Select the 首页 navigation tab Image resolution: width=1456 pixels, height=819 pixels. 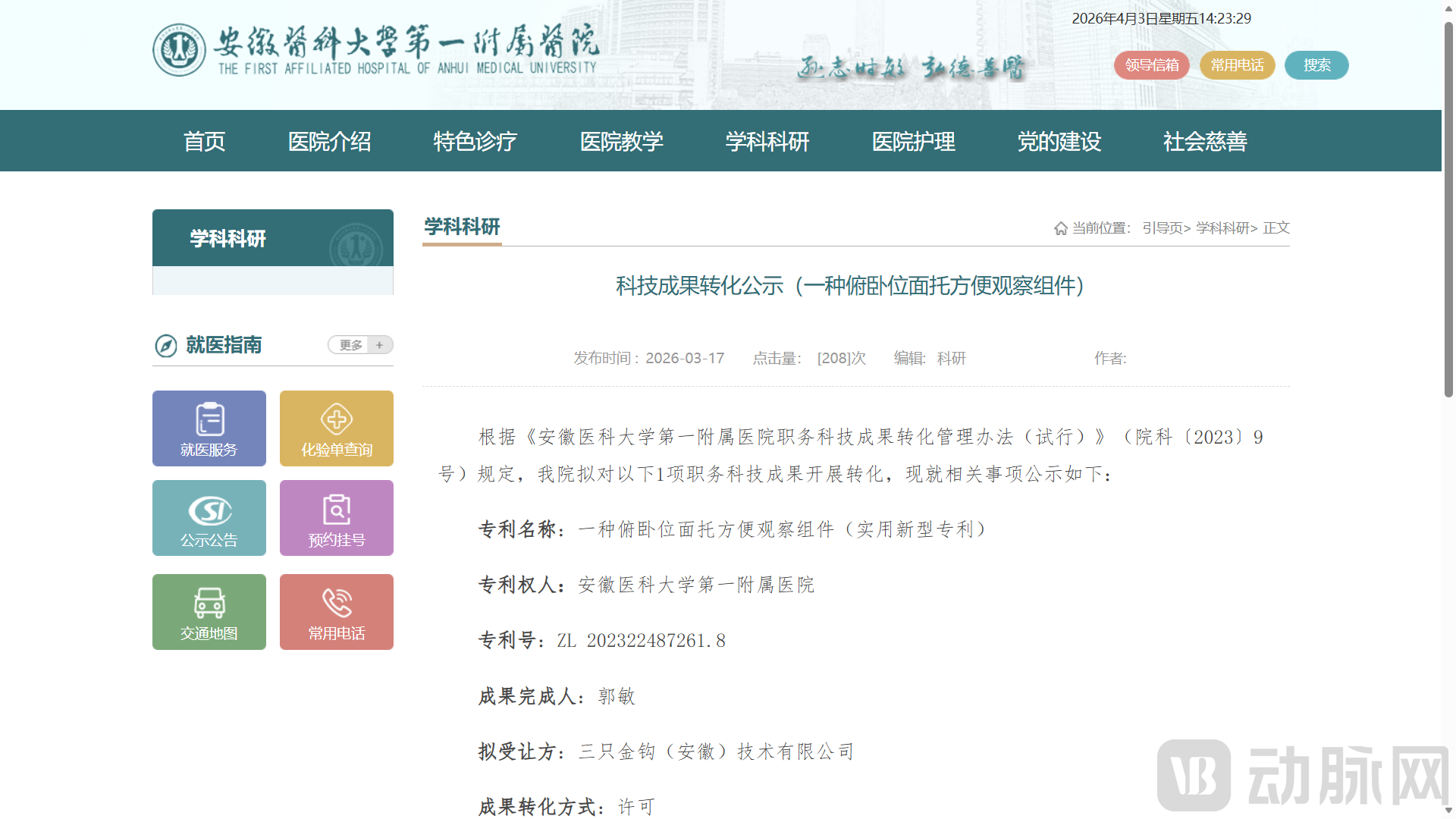coord(204,141)
